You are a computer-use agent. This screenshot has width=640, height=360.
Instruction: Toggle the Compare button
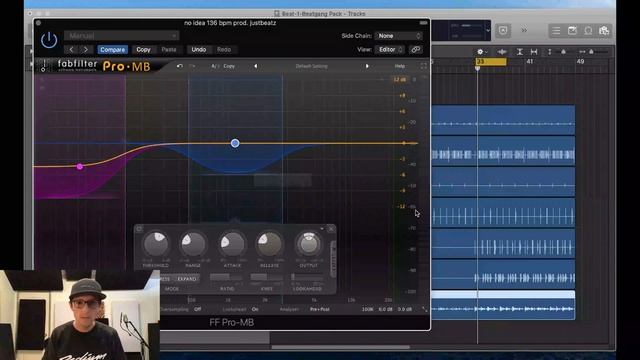pyautogui.click(x=113, y=50)
